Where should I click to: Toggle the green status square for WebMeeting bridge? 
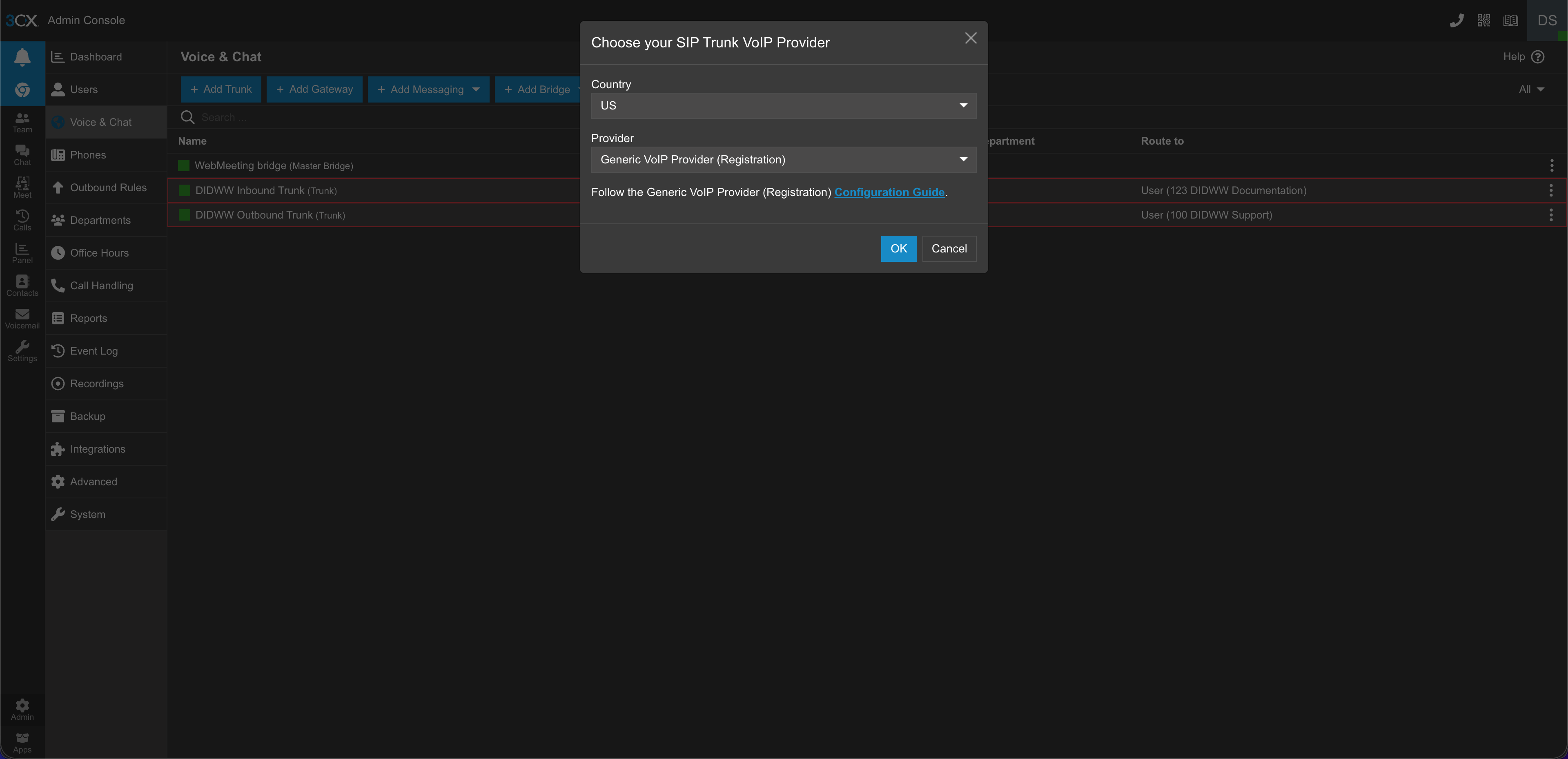click(x=183, y=166)
